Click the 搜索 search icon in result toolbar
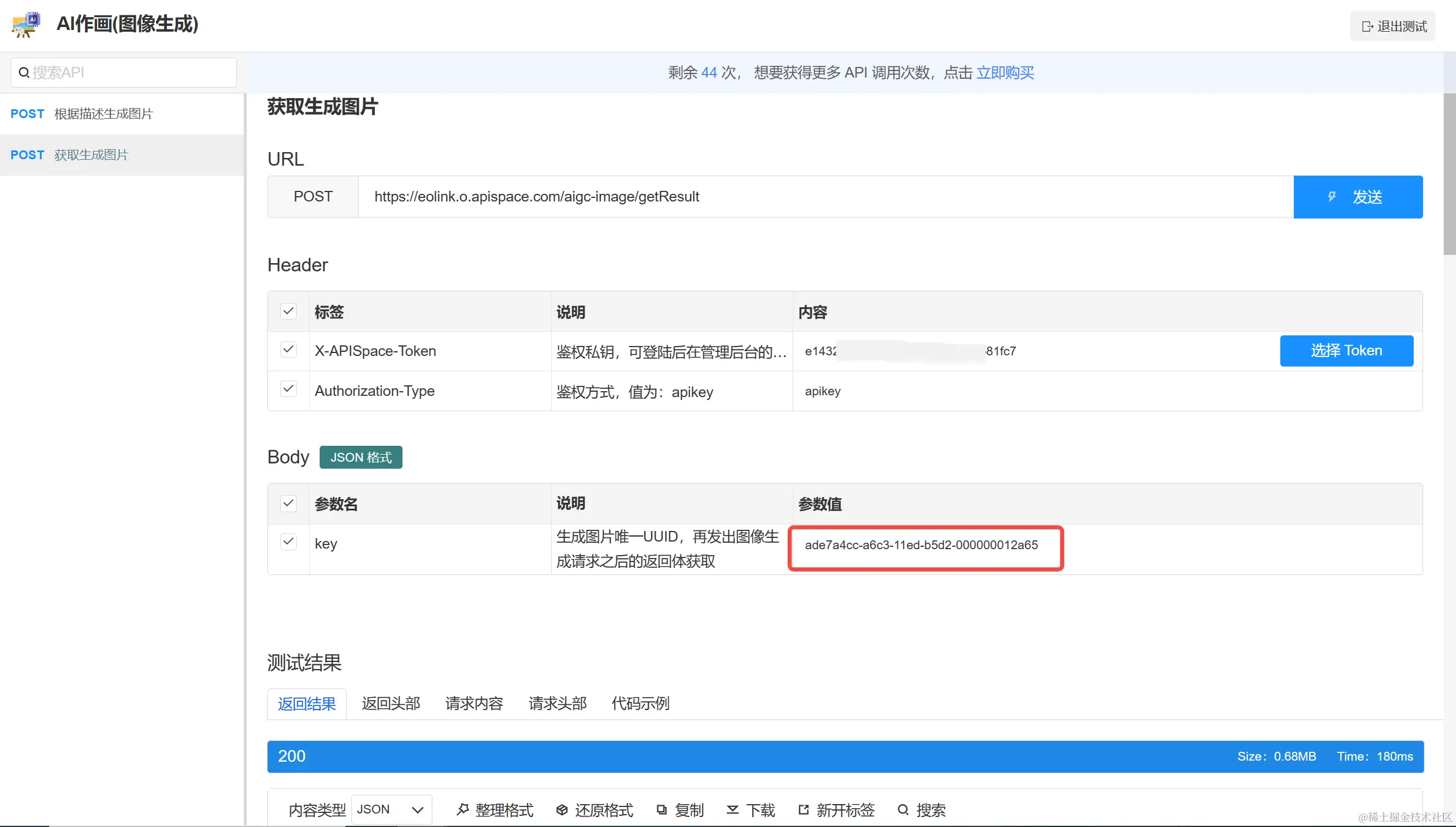 tap(903, 810)
